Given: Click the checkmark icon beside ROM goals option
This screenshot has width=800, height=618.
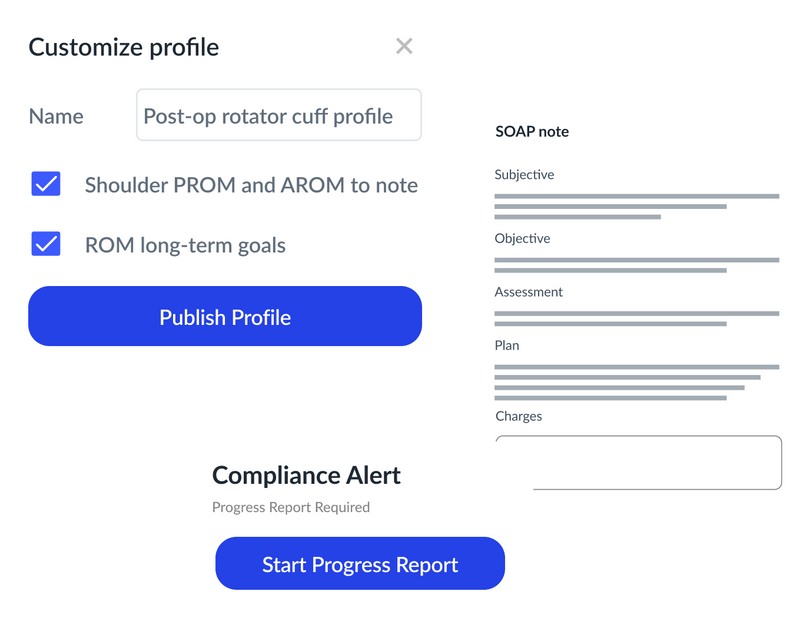Looking at the screenshot, I should (x=44, y=243).
